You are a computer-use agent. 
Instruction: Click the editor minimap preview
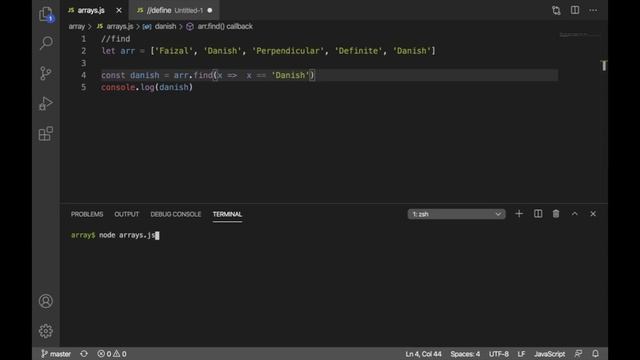pos(580,35)
